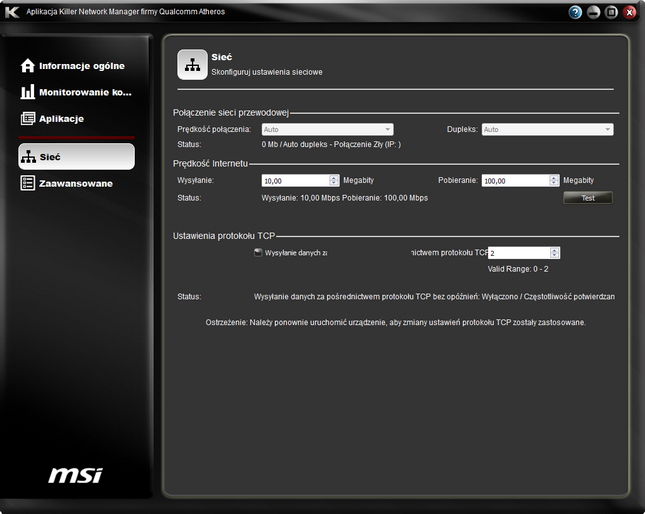The image size is (645, 514).
Task: Open the Informacje ogólne section
Action: [x=73, y=66]
